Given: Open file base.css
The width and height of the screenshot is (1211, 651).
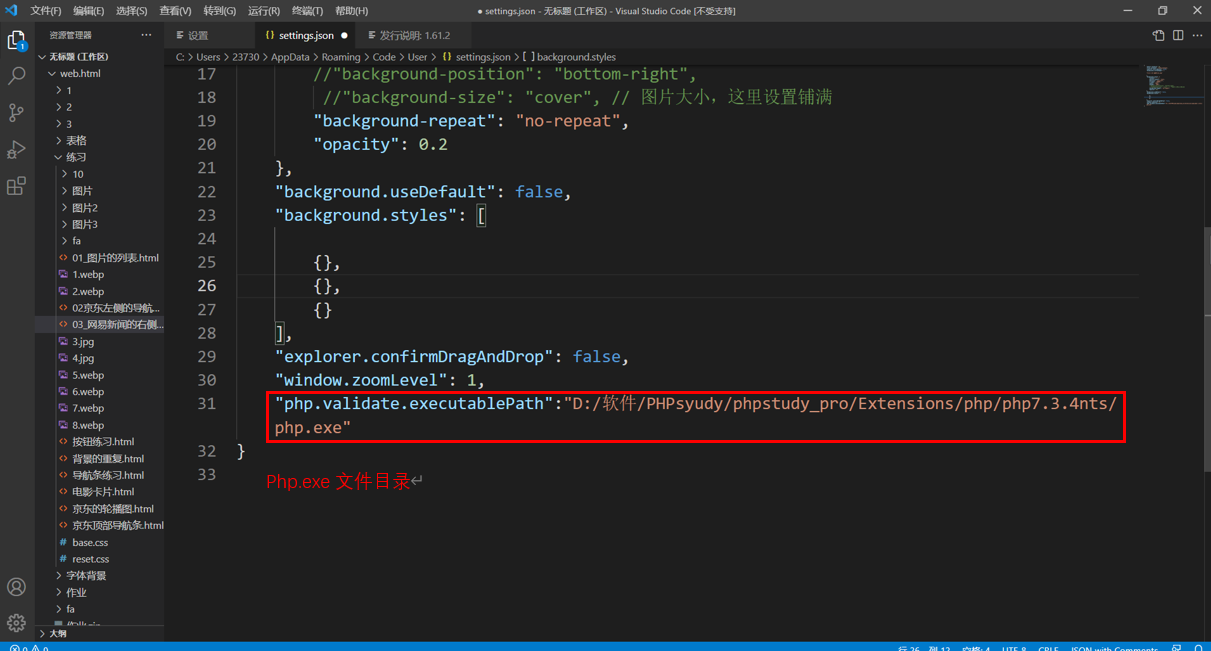Looking at the screenshot, I should pyautogui.click(x=99, y=542).
